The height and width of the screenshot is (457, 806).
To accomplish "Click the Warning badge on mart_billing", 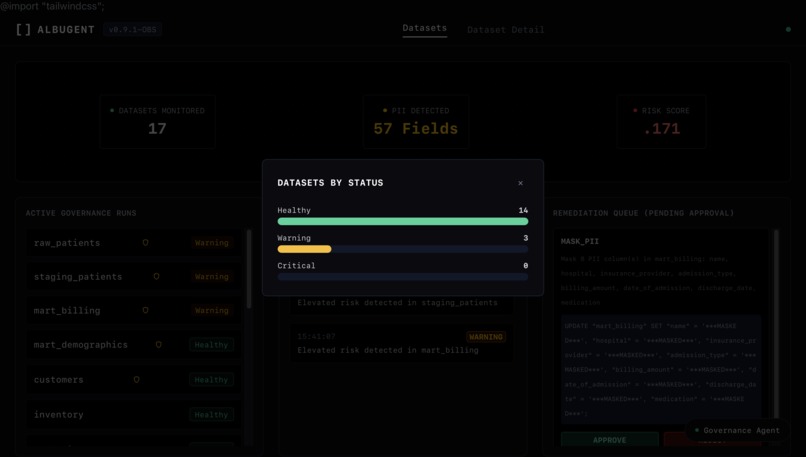I will pyautogui.click(x=211, y=310).
